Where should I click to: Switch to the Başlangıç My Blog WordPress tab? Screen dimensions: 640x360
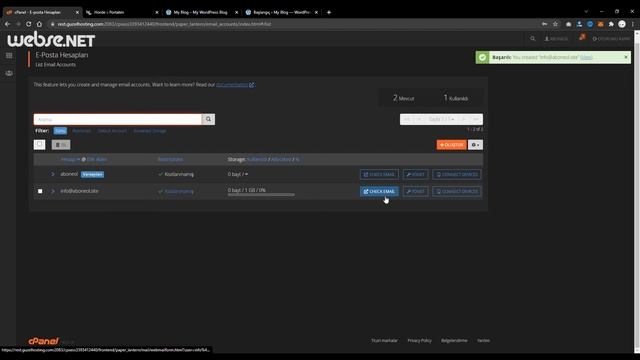coord(282,12)
